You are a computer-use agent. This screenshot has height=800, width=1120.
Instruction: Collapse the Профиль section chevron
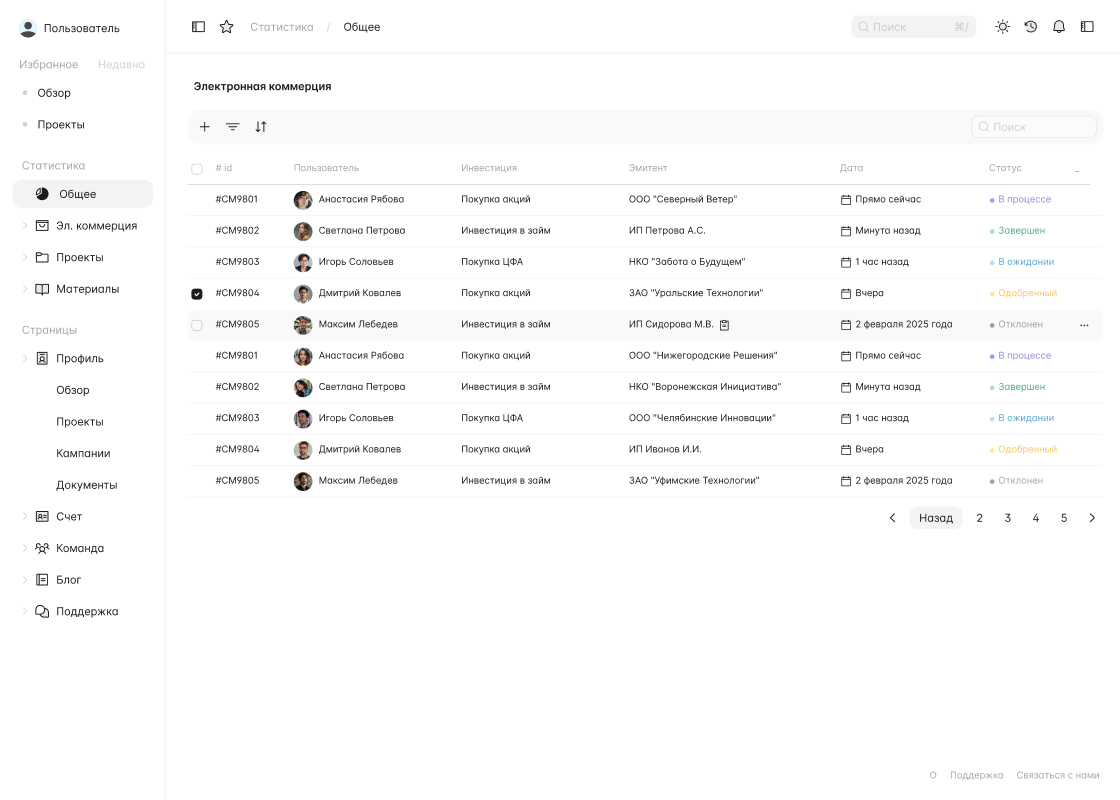[x=25, y=359]
